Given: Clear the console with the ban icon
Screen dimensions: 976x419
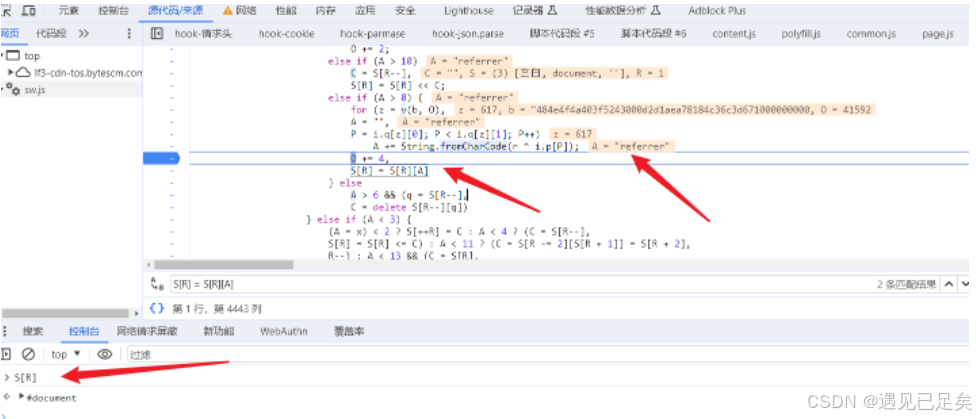Looking at the screenshot, I should pos(28,354).
